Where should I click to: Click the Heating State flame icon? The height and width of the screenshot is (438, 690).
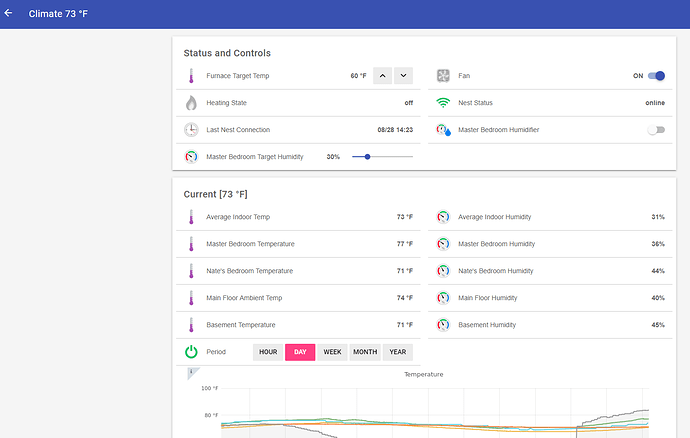191,103
